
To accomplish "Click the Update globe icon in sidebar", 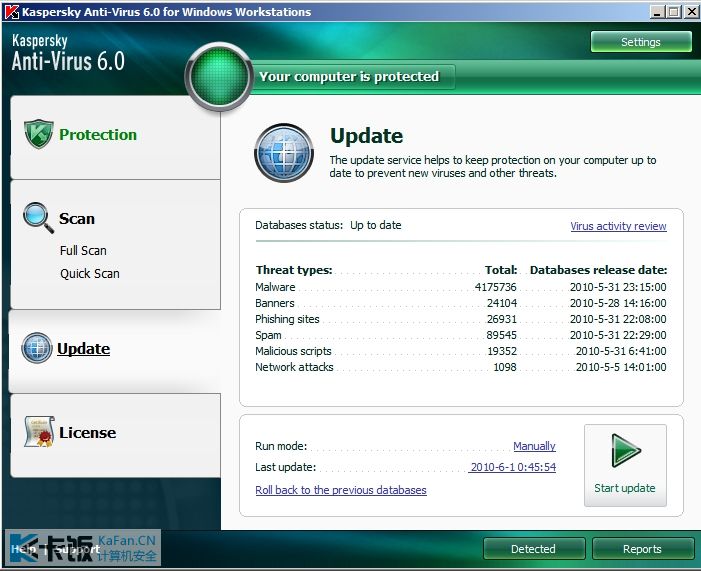I will (x=37, y=348).
